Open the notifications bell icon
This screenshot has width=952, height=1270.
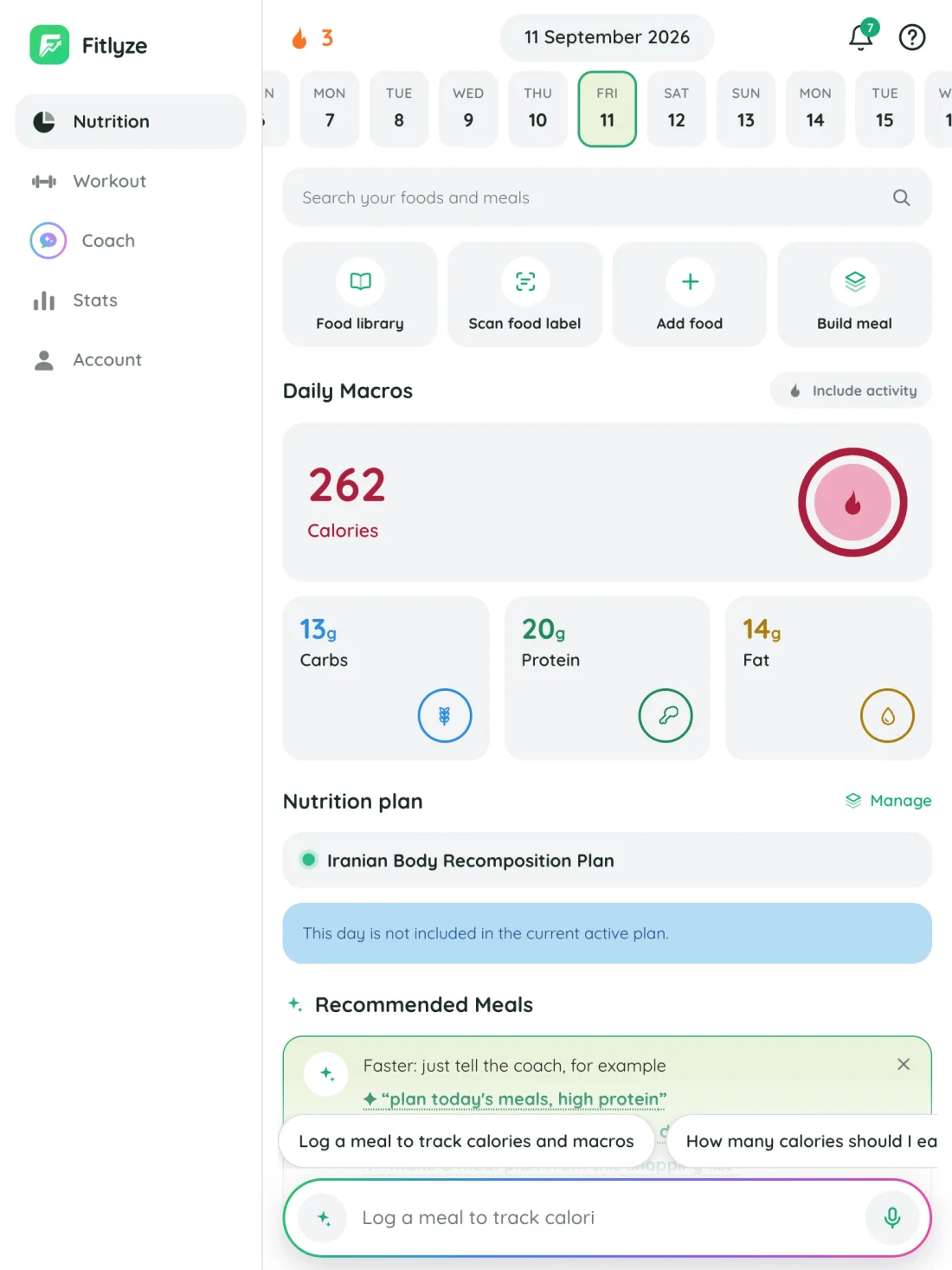pos(861,36)
